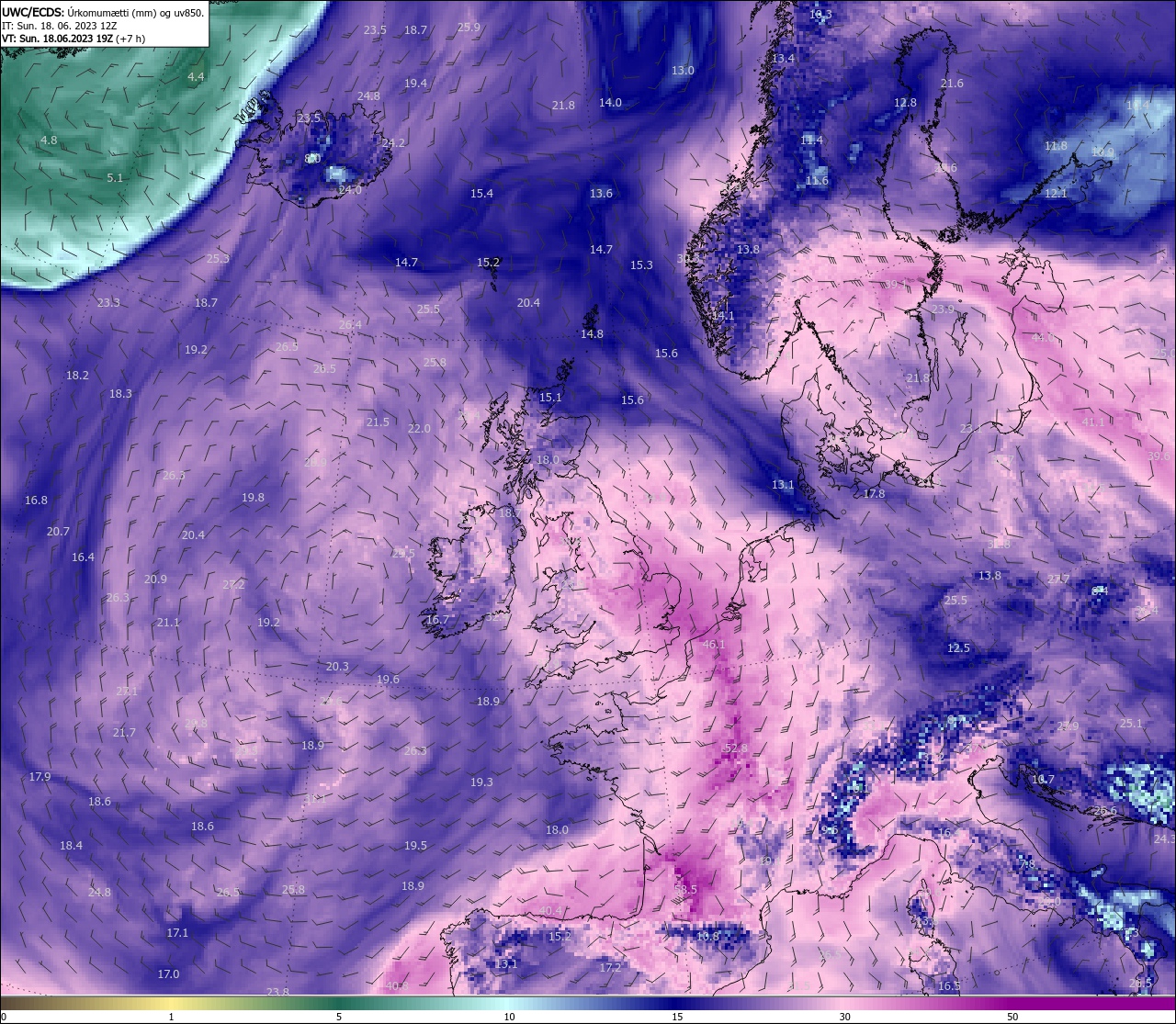Click the 24.0 value south of Iceland
This screenshot has width=1176, height=1024.
click(x=350, y=190)
